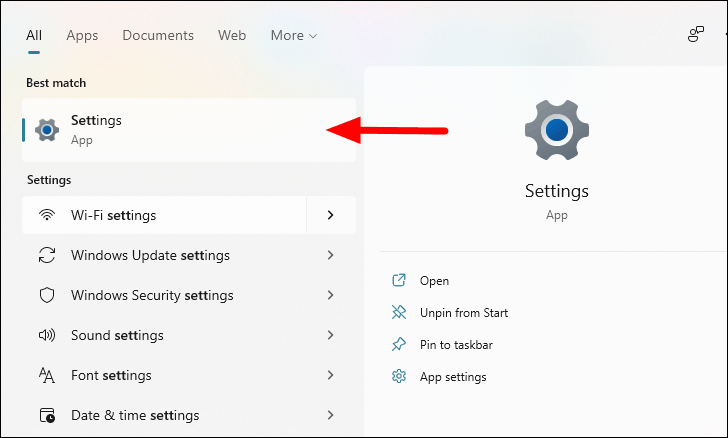Select the Web search tab
This screenshot has height=438, width=728.
232,35
